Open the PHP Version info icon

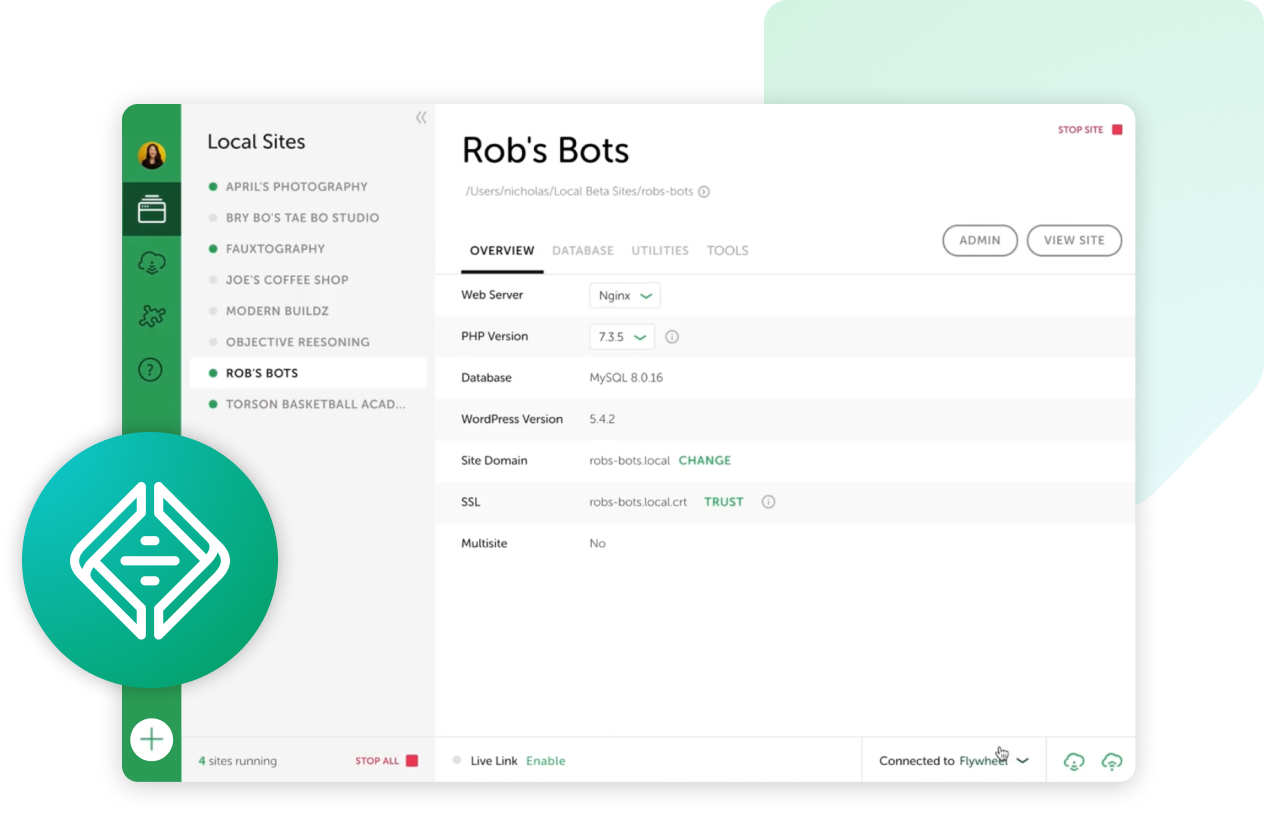(672, 337)
